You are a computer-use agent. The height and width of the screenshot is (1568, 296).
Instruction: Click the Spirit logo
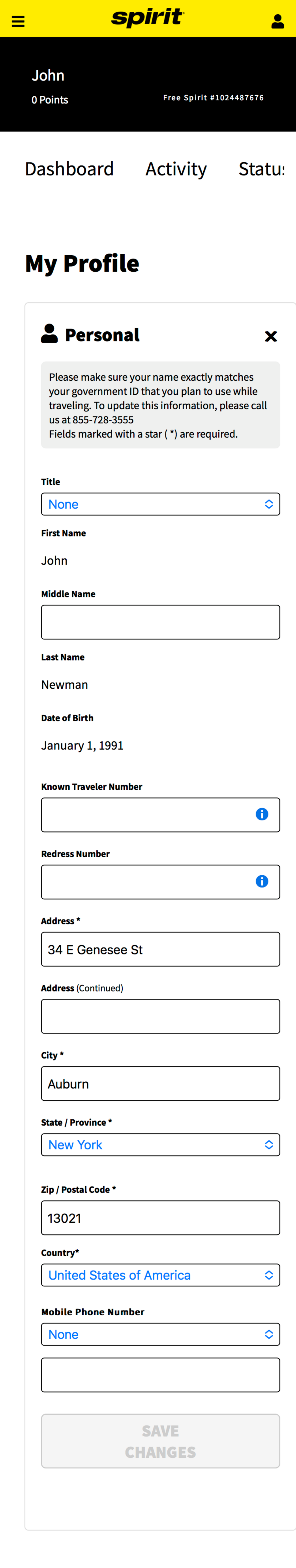click(x=148, y=18)
